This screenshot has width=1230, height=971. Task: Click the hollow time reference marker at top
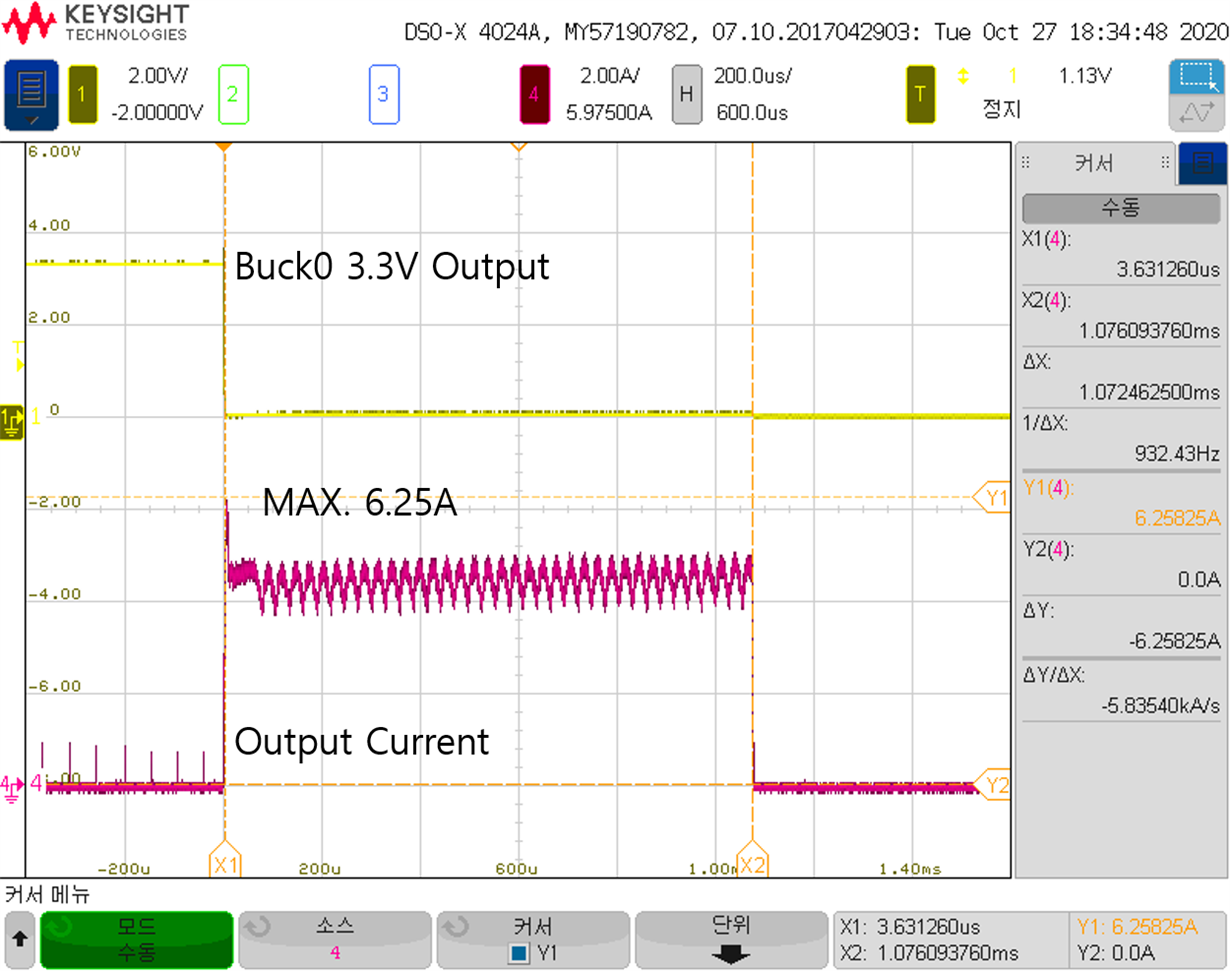(518, 147)
